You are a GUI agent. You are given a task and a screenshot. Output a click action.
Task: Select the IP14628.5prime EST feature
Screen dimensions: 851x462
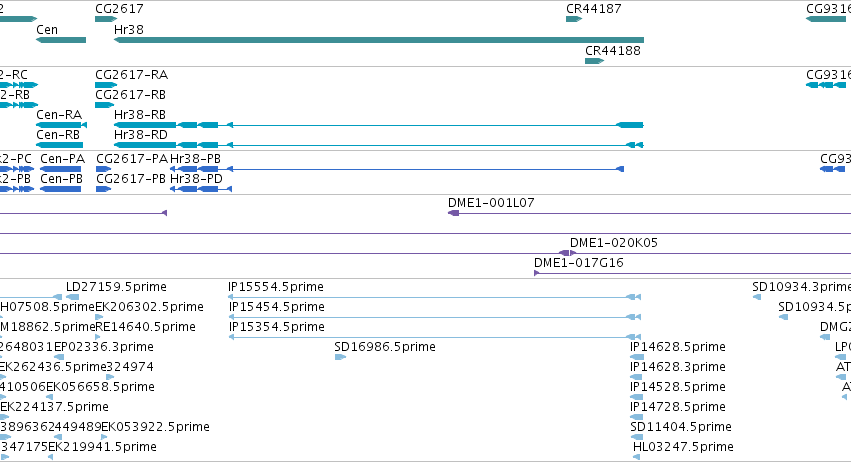(637, 357)
